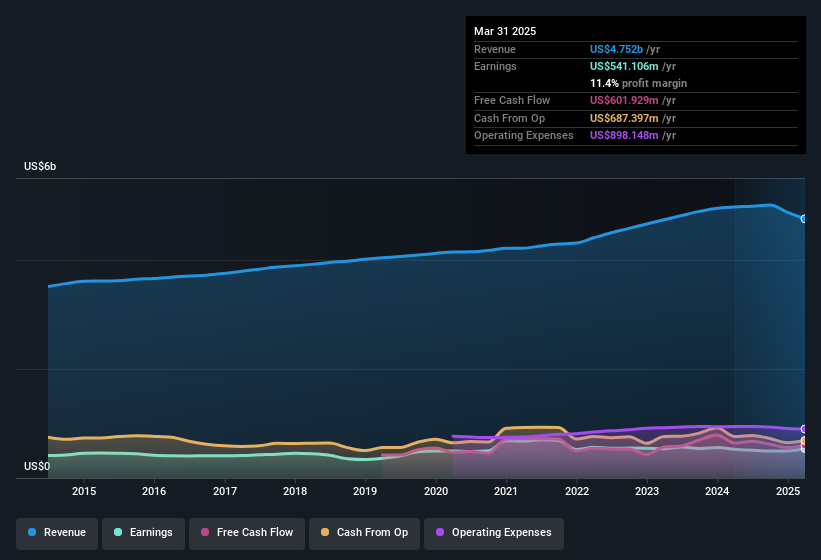Screen dimensions: 821x560
Task: Click the 2023 x-axis label
Action: [647, 491]
